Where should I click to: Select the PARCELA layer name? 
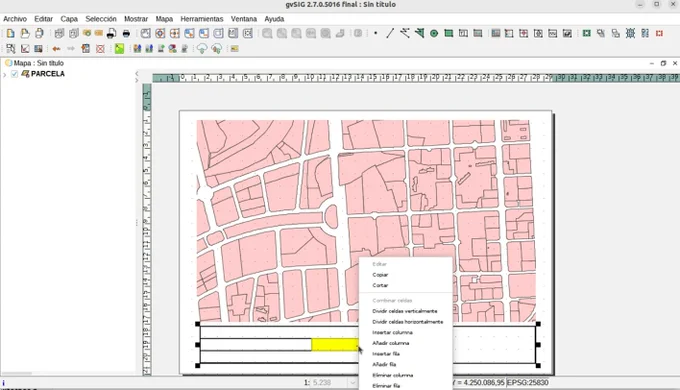click(48, 74)
